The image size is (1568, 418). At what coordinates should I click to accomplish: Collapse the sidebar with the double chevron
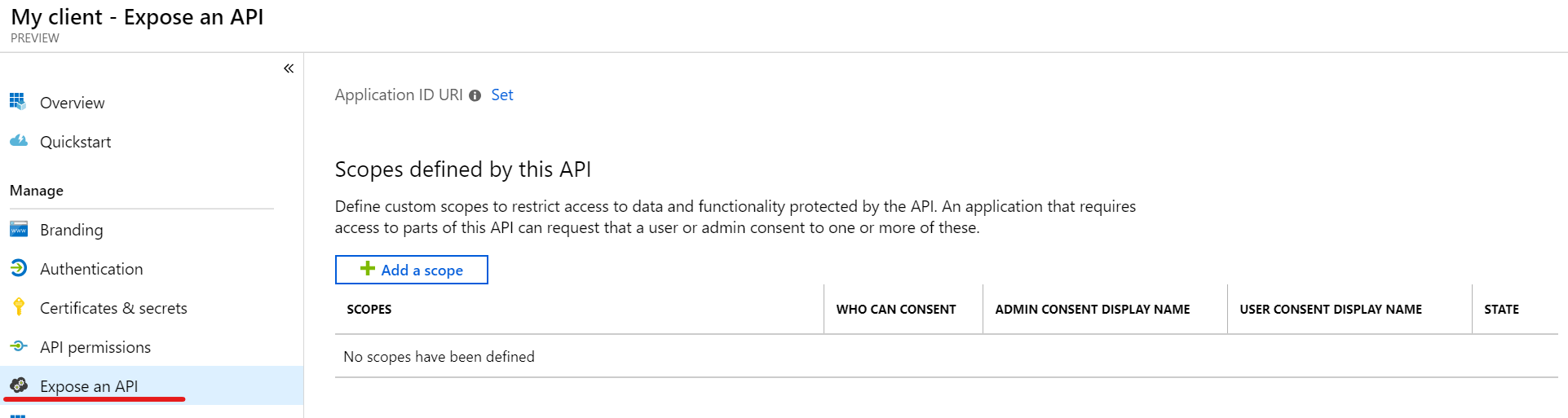(289, 68)
